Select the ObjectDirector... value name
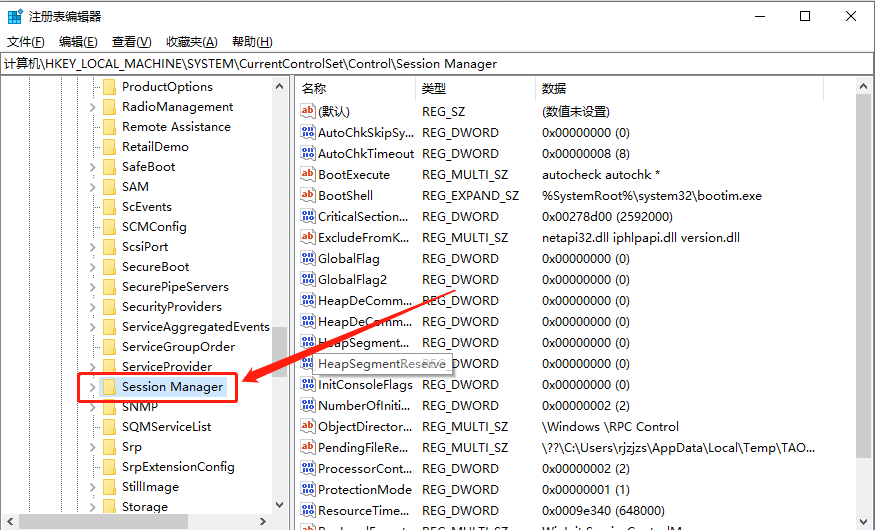The image size is (875, 530). 365,427
